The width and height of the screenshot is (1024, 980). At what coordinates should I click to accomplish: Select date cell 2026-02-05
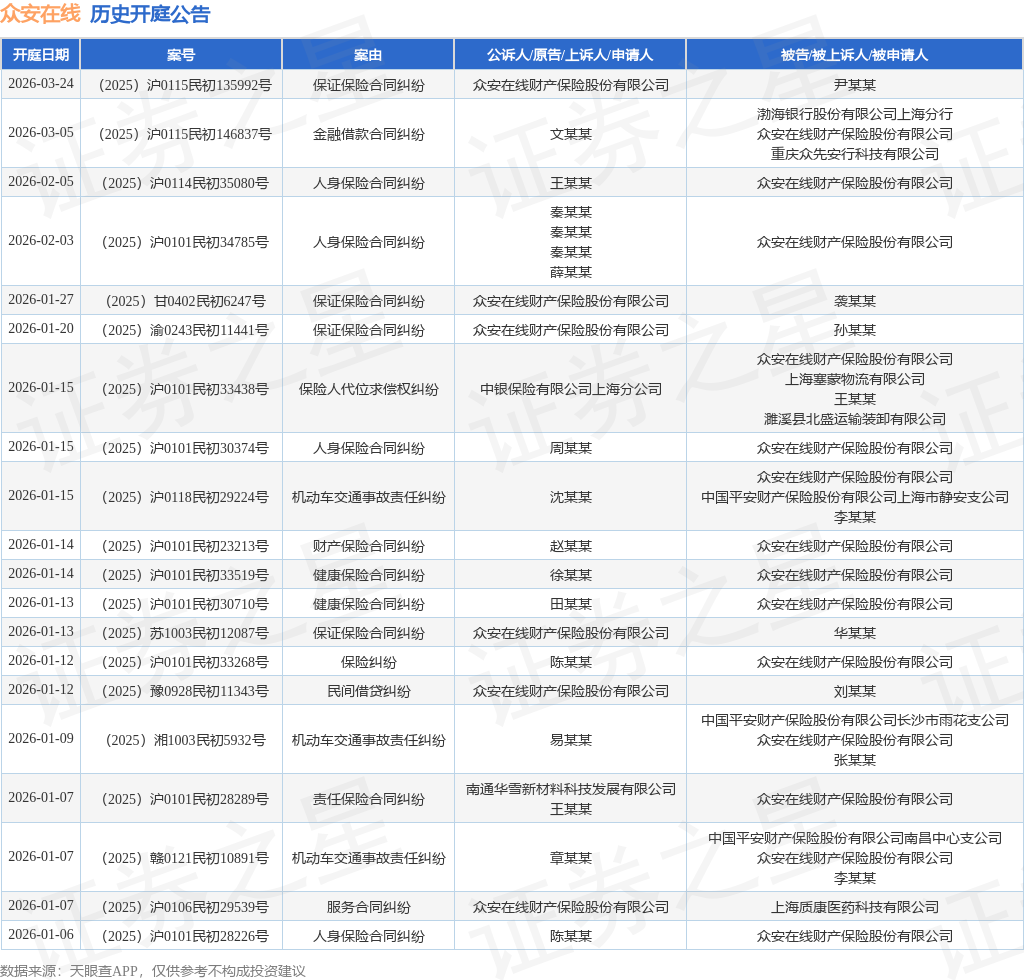tap(40, 182)
